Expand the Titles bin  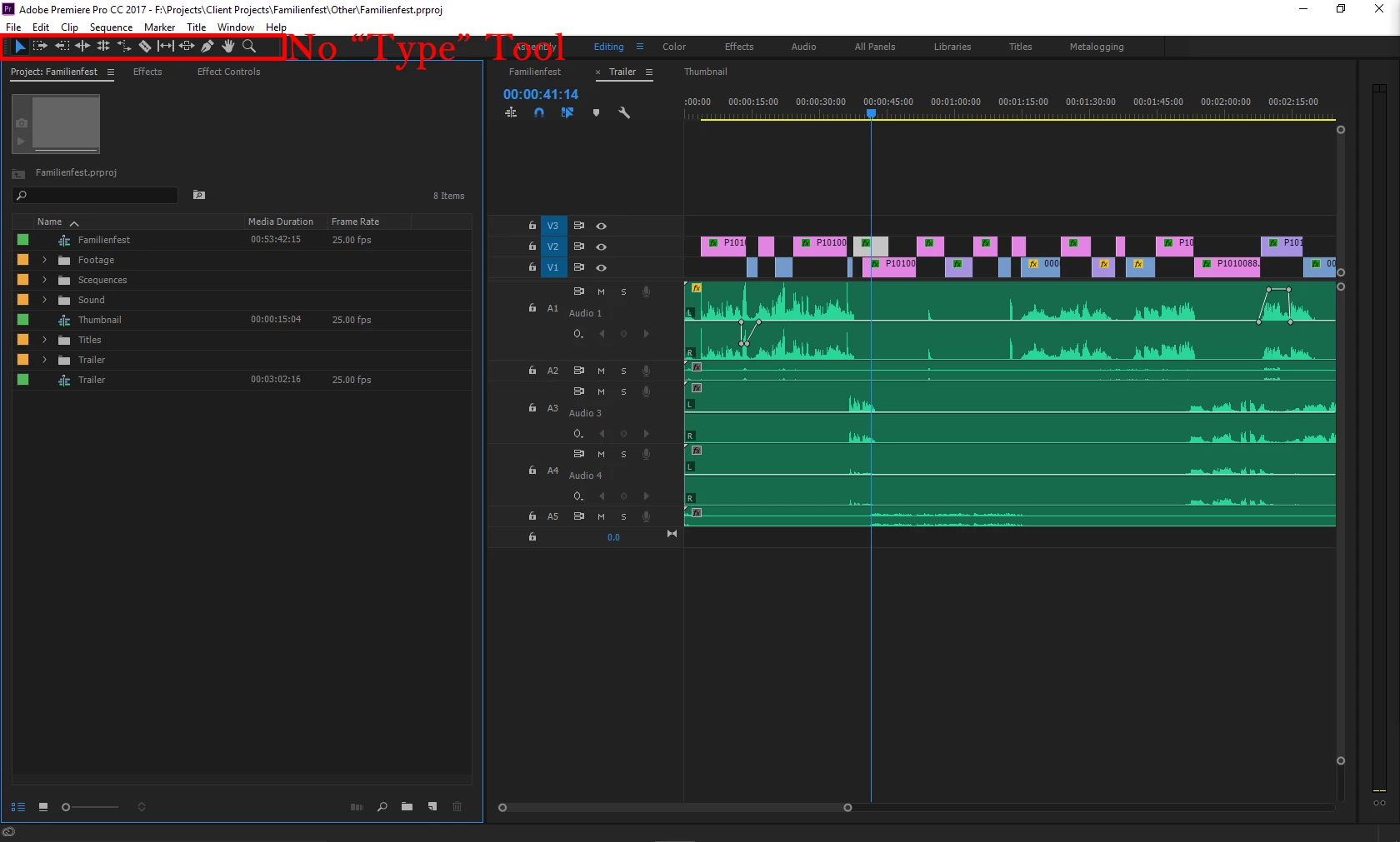point(45,340)
